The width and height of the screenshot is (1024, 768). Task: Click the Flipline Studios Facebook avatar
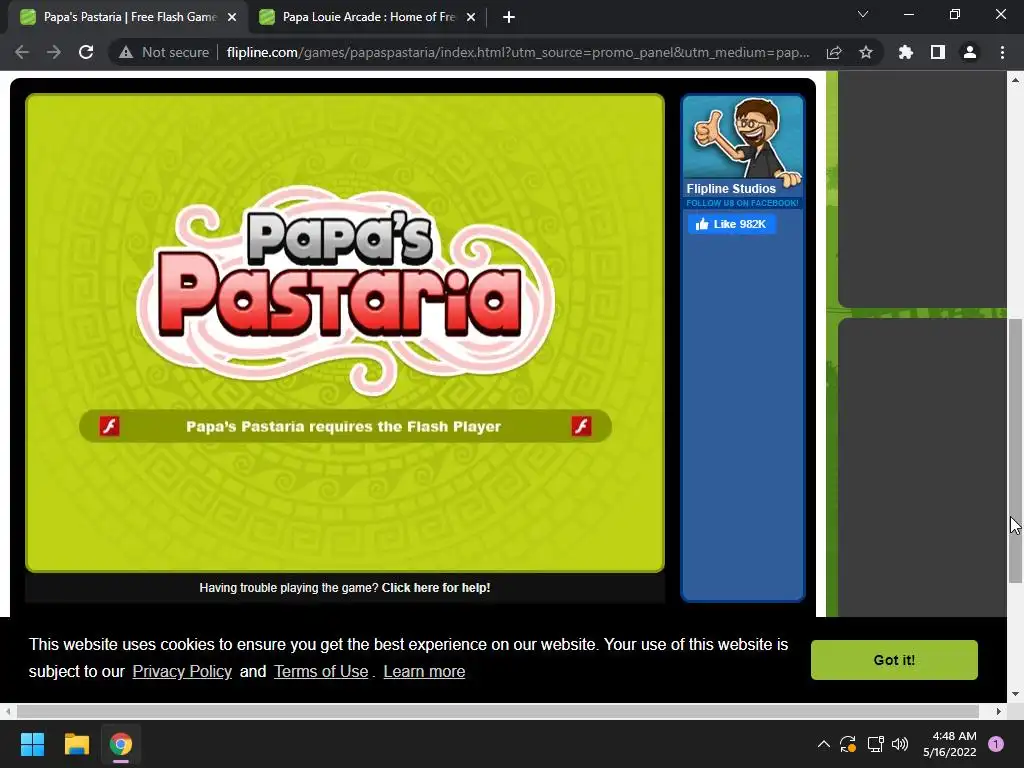[743, 138]
